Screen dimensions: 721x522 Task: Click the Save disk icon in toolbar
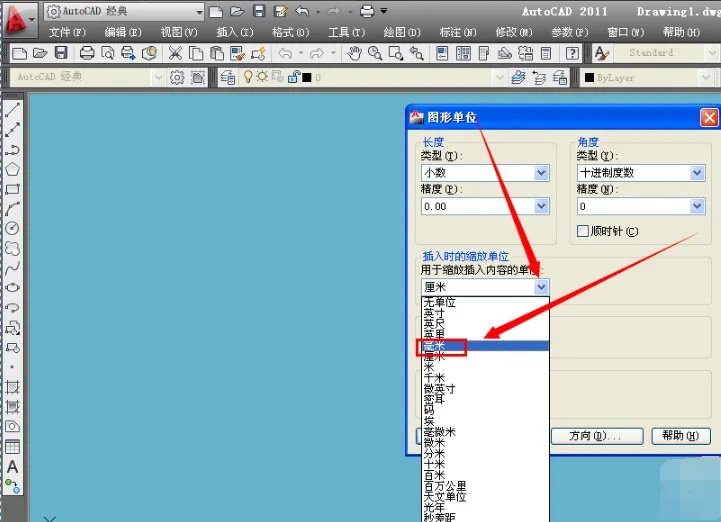point(61,53)
